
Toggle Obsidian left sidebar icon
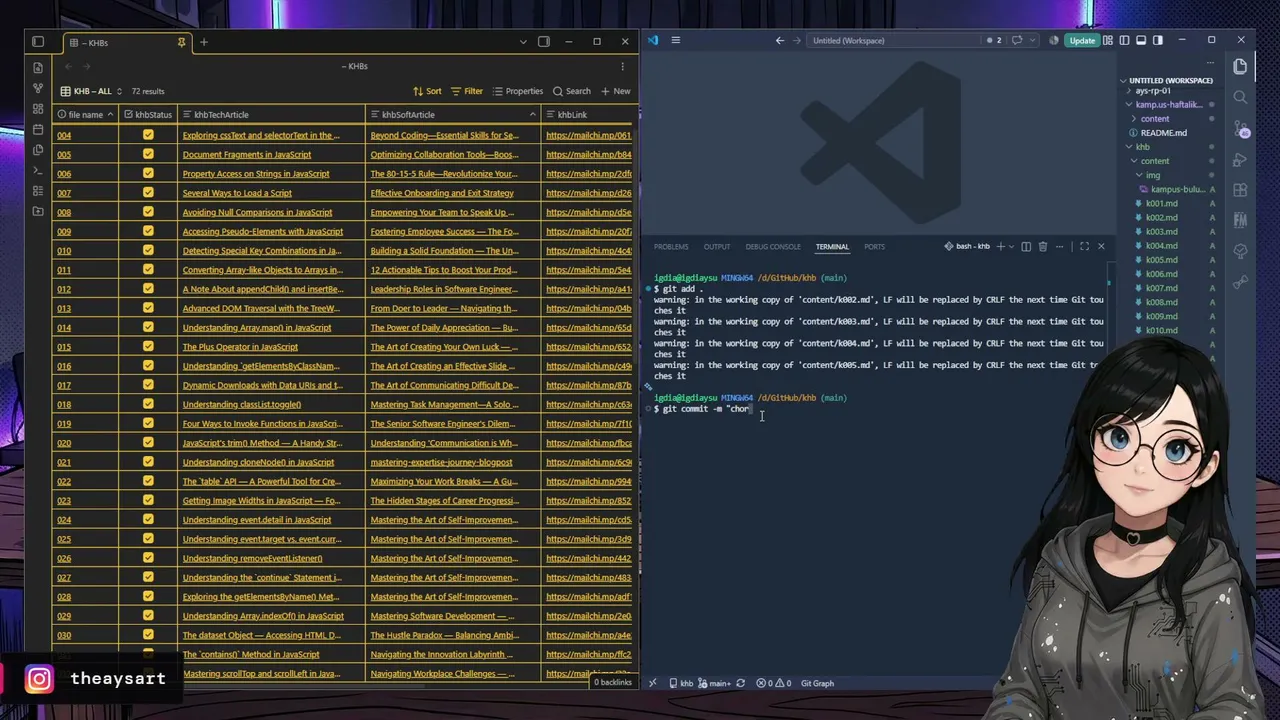click(x=38, y=42)
